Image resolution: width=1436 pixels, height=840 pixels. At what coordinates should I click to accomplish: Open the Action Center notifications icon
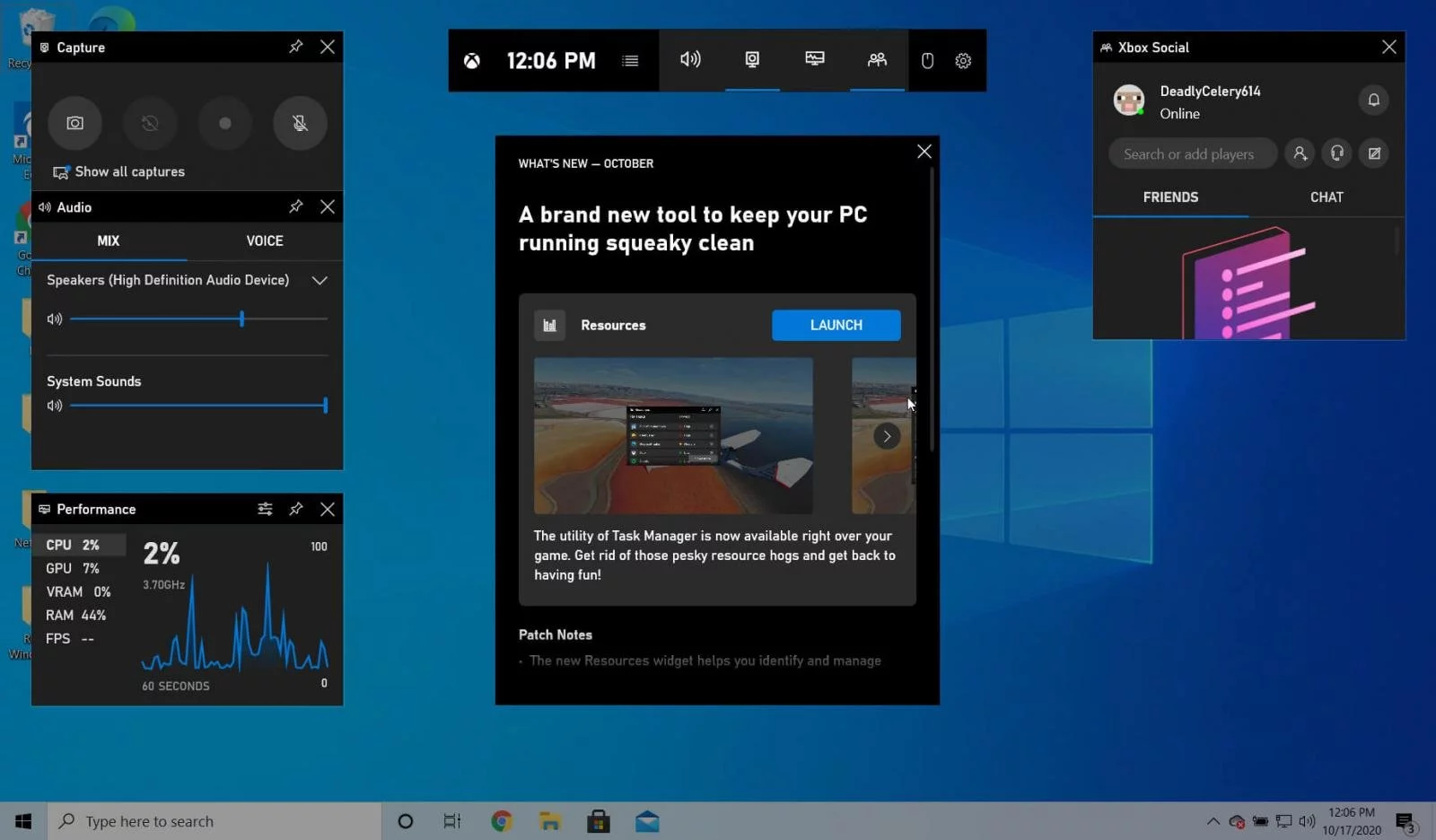(1405, 821)
